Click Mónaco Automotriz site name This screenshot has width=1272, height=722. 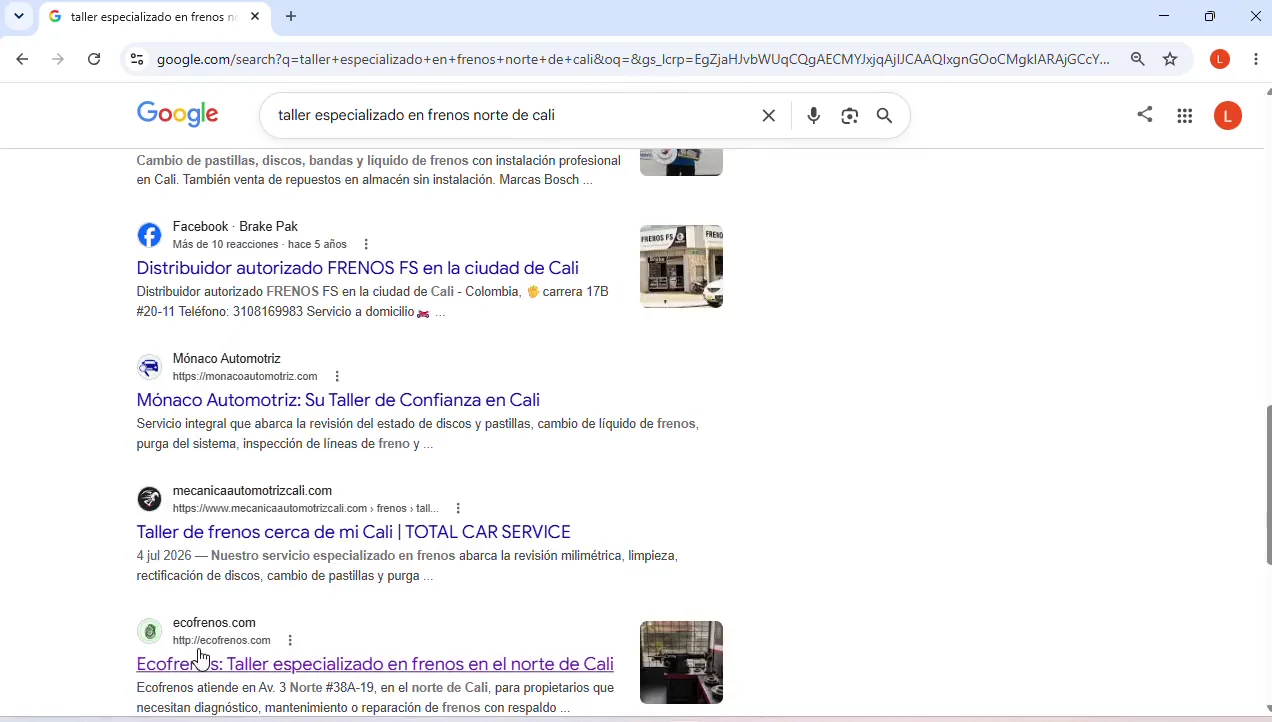click(x=227, y=359)
